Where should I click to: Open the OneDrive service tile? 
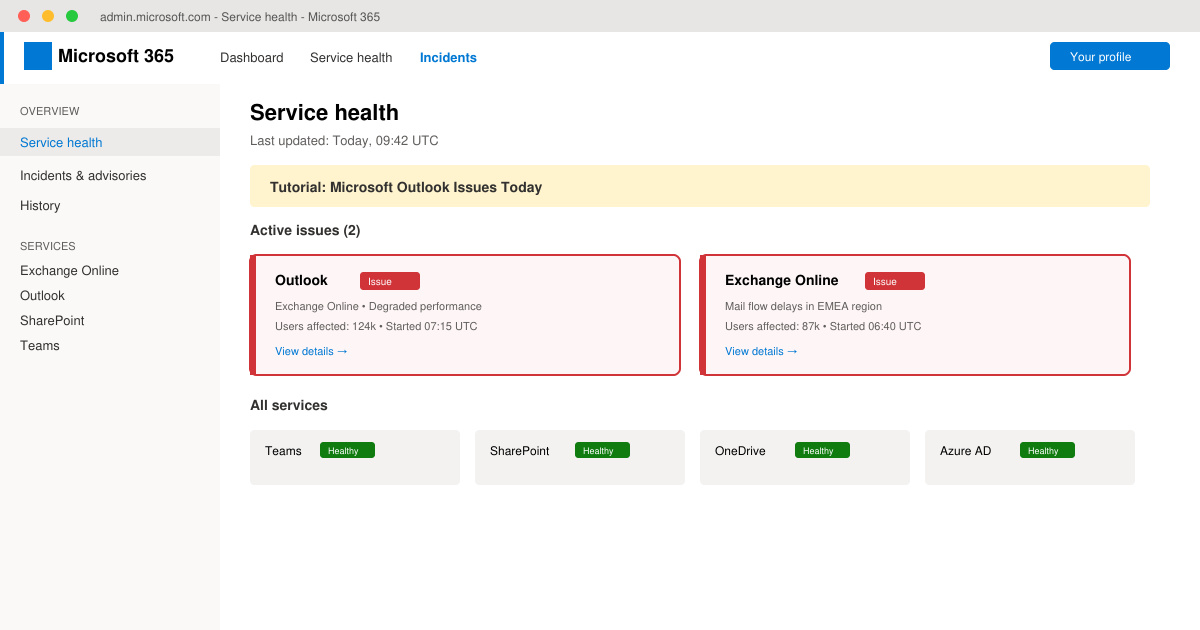point(805,457)
